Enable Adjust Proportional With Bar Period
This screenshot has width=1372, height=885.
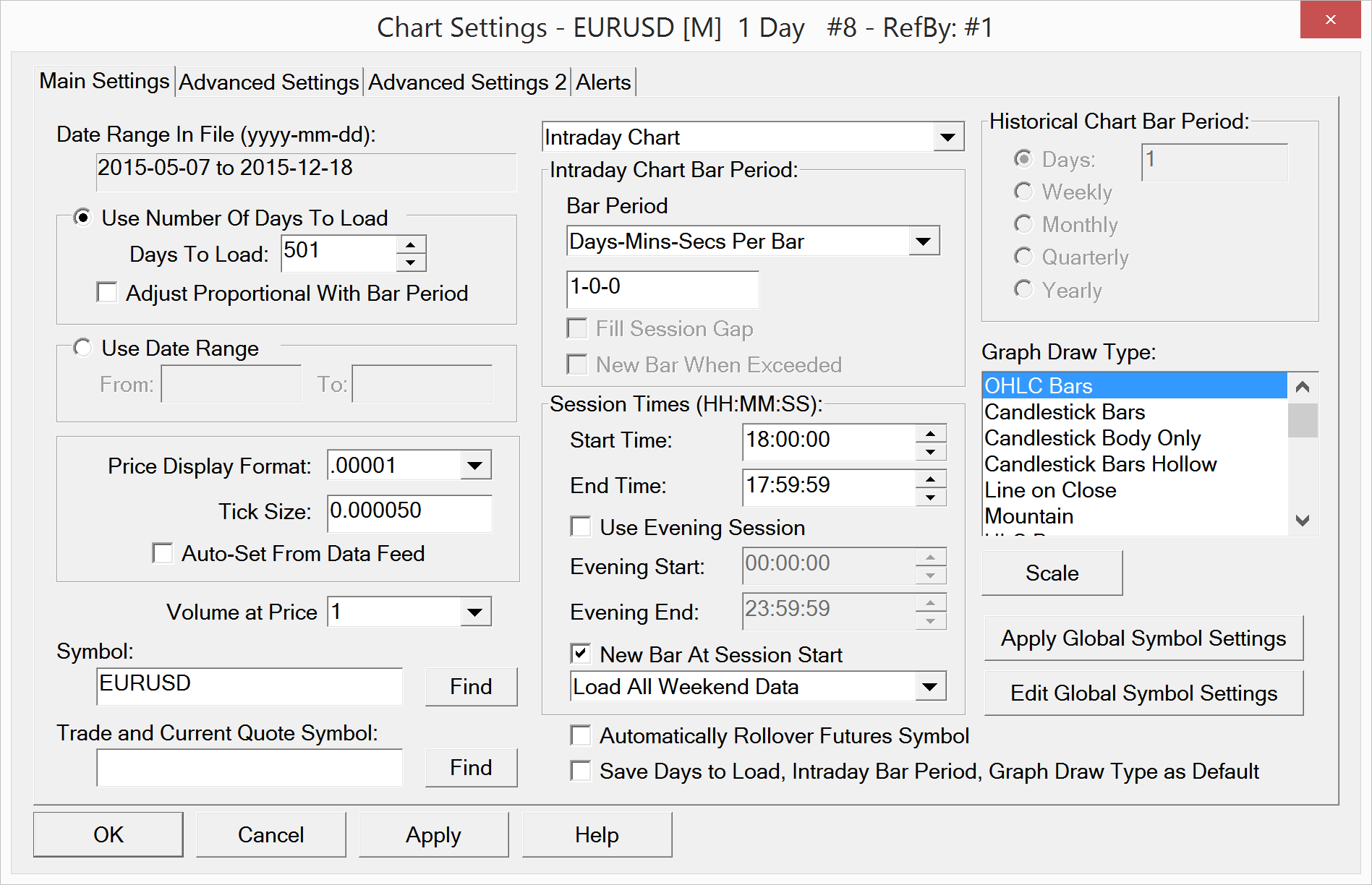pyautogui.click(x=107, y=293)
